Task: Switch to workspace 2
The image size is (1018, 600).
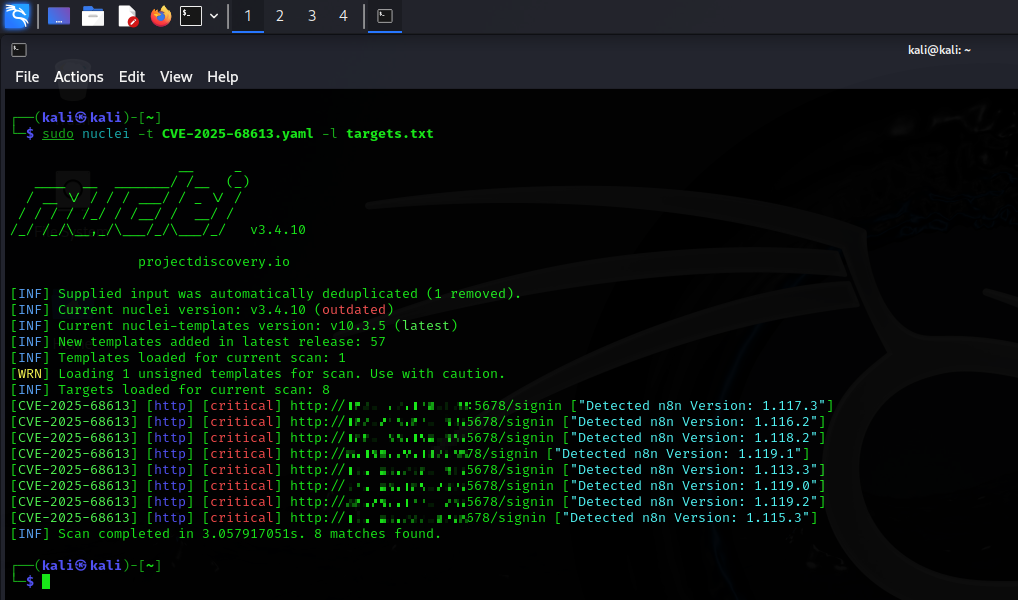Action: (280, 16)
